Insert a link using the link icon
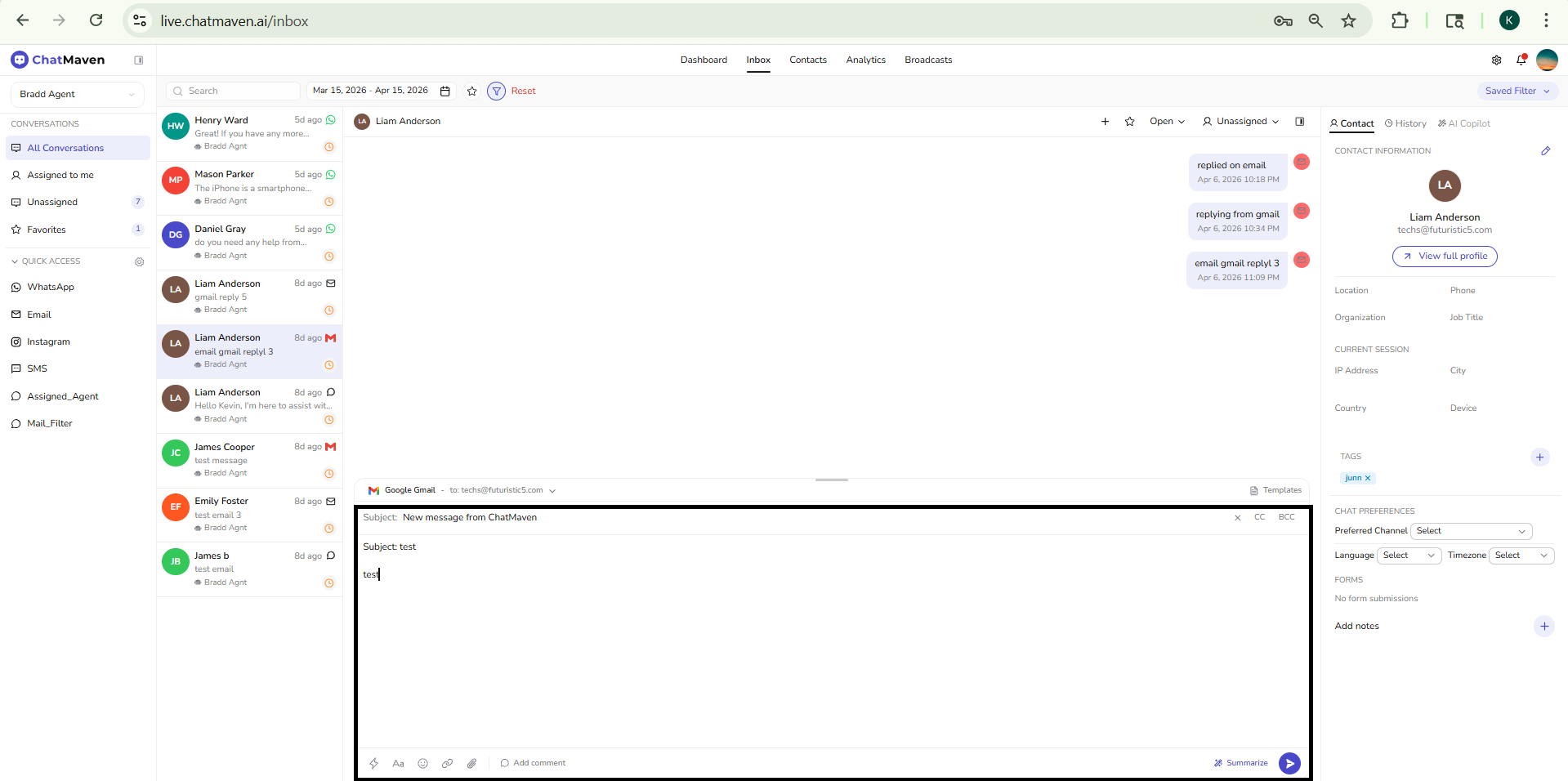The width and height of the screenshot is (1568, 781). [x=447, y=763]
